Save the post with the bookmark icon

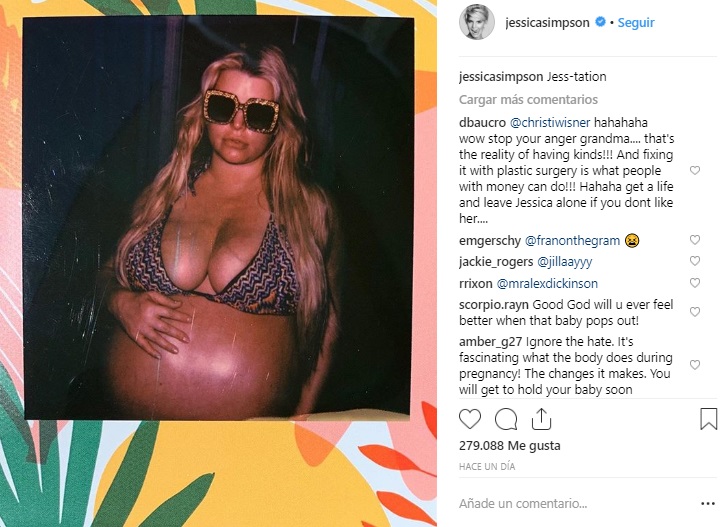click(x=708, y=418)
